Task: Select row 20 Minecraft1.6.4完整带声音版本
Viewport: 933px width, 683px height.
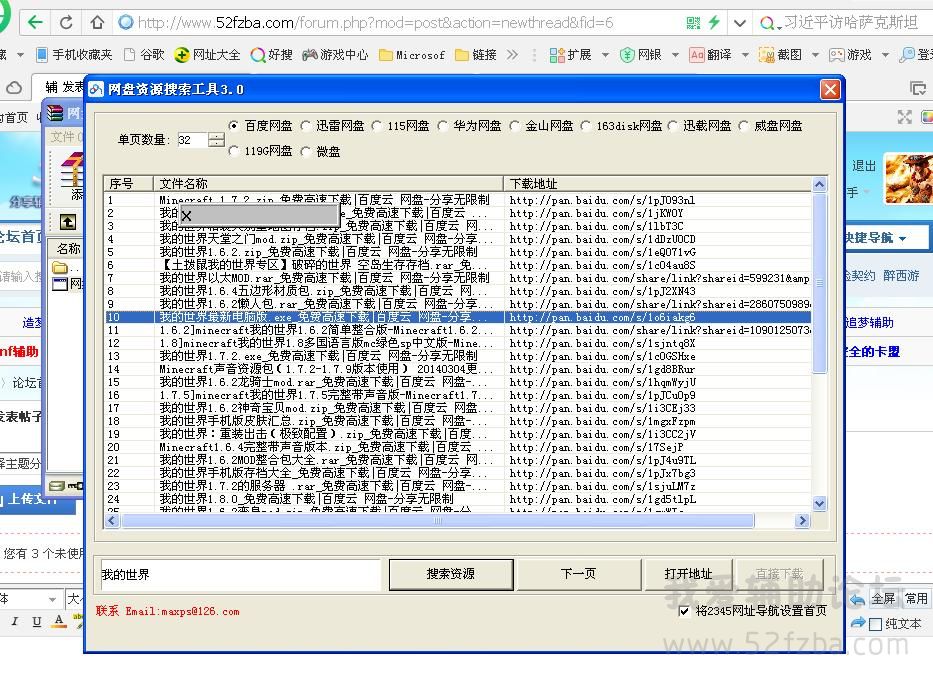Action: pyautogui.click(x=458, y=447)
